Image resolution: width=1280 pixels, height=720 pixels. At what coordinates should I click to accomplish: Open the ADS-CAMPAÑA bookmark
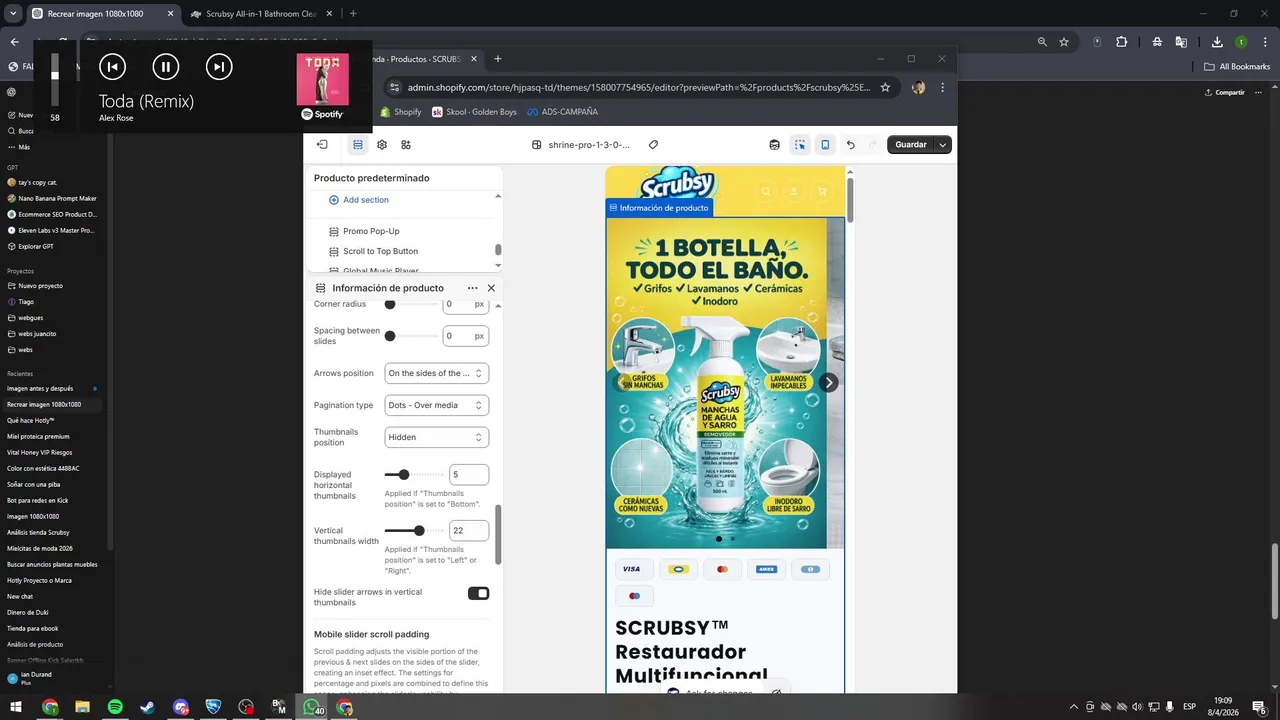pos(563,112)
